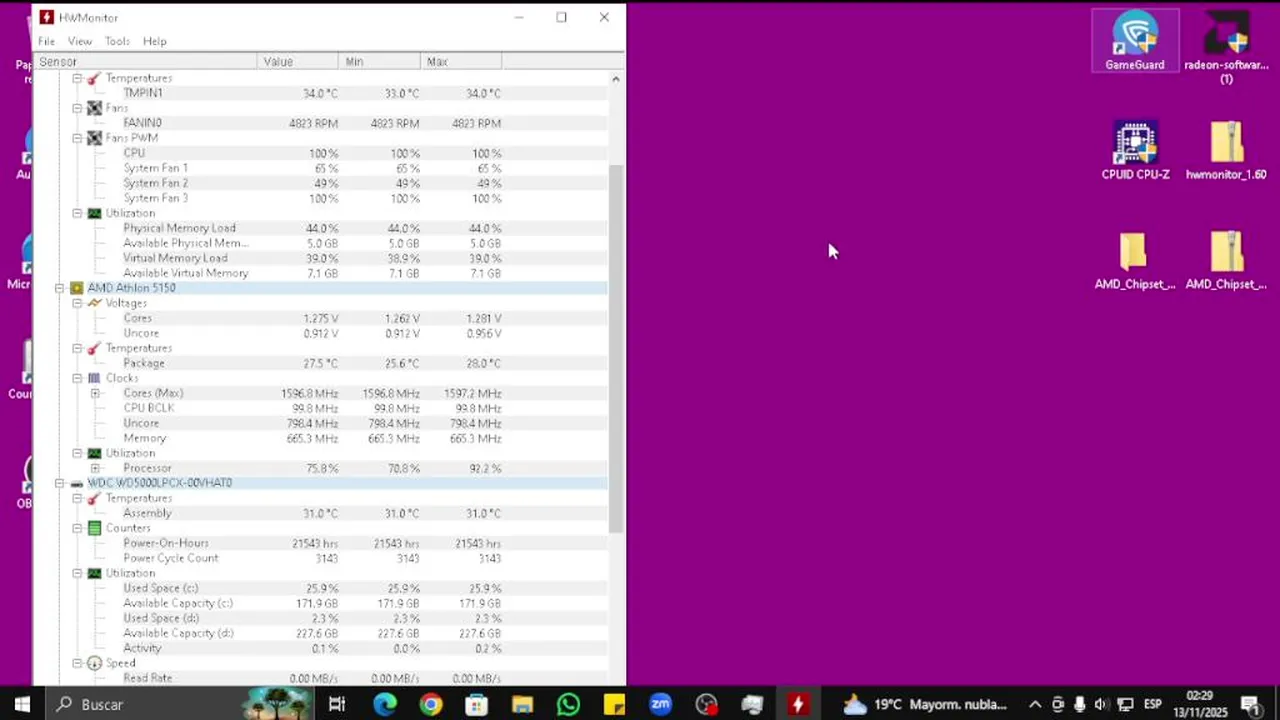This screenshot has width=1280, height=720.
Task: Collapse the Utilization node above Physical Memory Load
Action: pyautogui.click(x=77, y=213)
